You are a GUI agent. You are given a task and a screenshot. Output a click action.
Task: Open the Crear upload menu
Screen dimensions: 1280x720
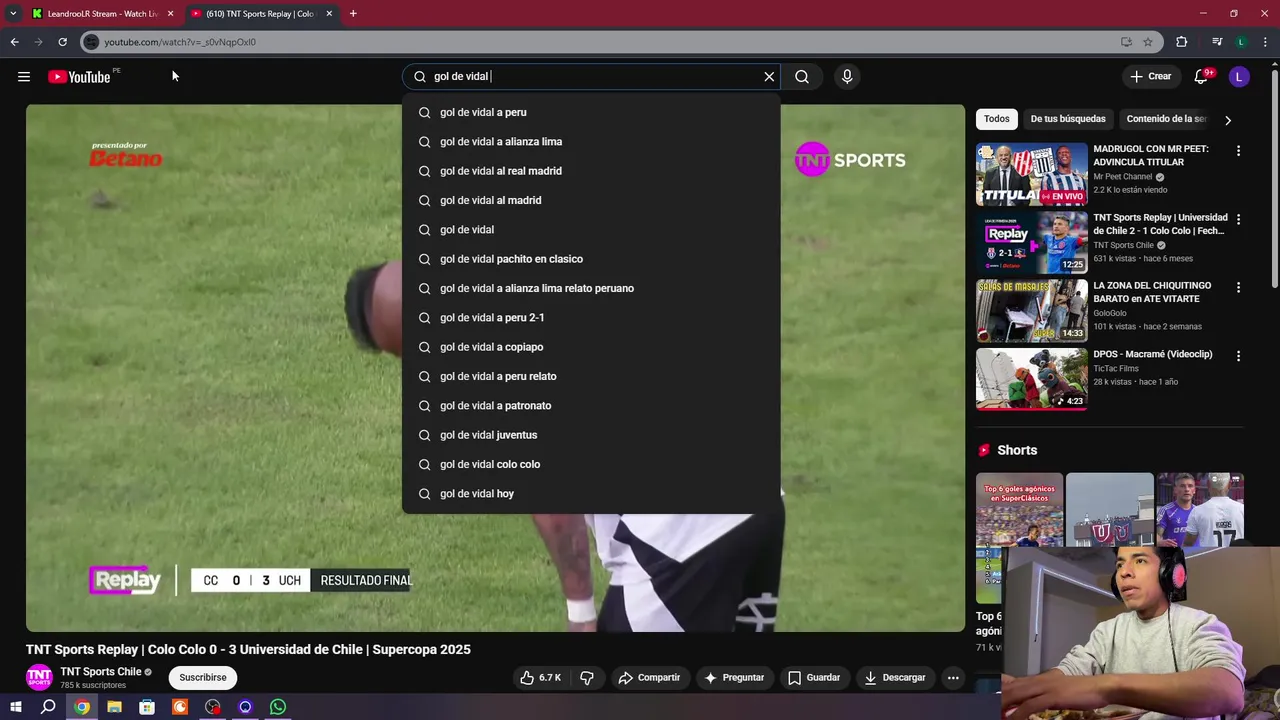[1150, 76]
